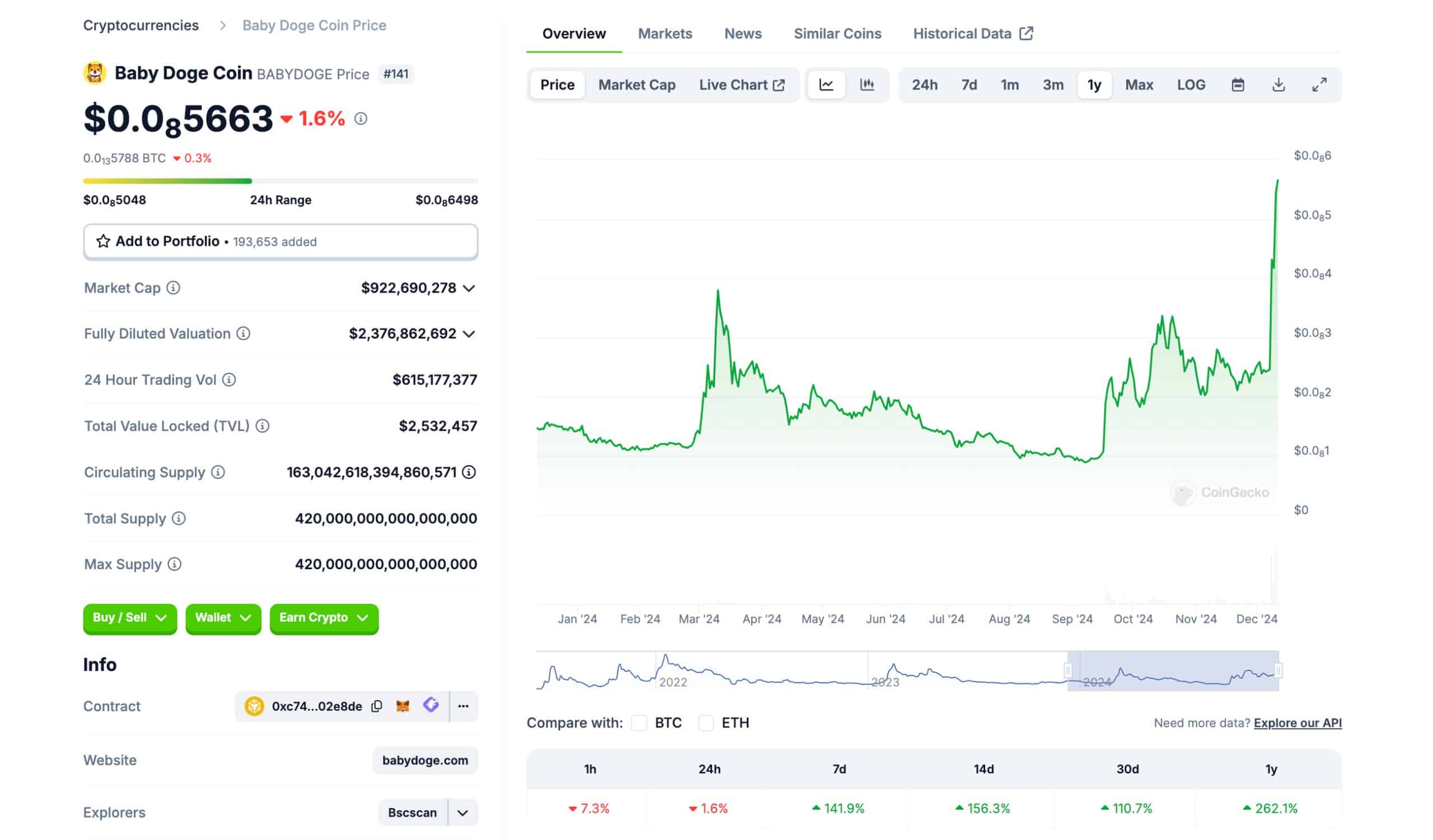Screen dimensions: 1433x840
Task: Show Fully Diluted Valuation info icon
Action: (x=243, y=334)
